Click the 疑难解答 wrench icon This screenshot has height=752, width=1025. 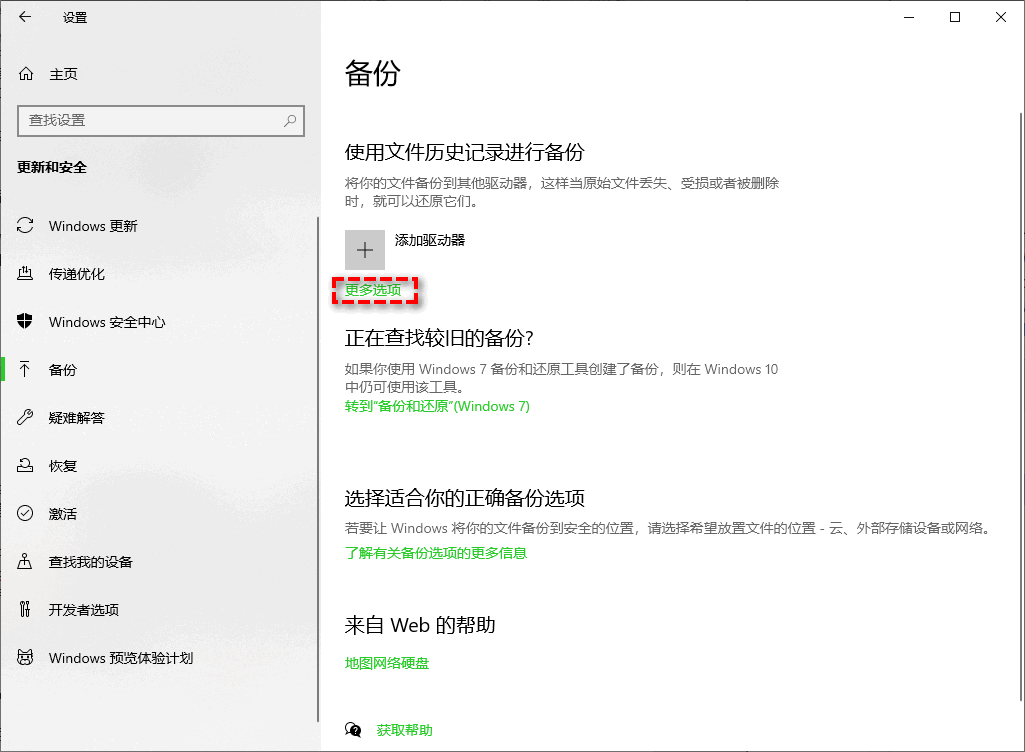26,418
